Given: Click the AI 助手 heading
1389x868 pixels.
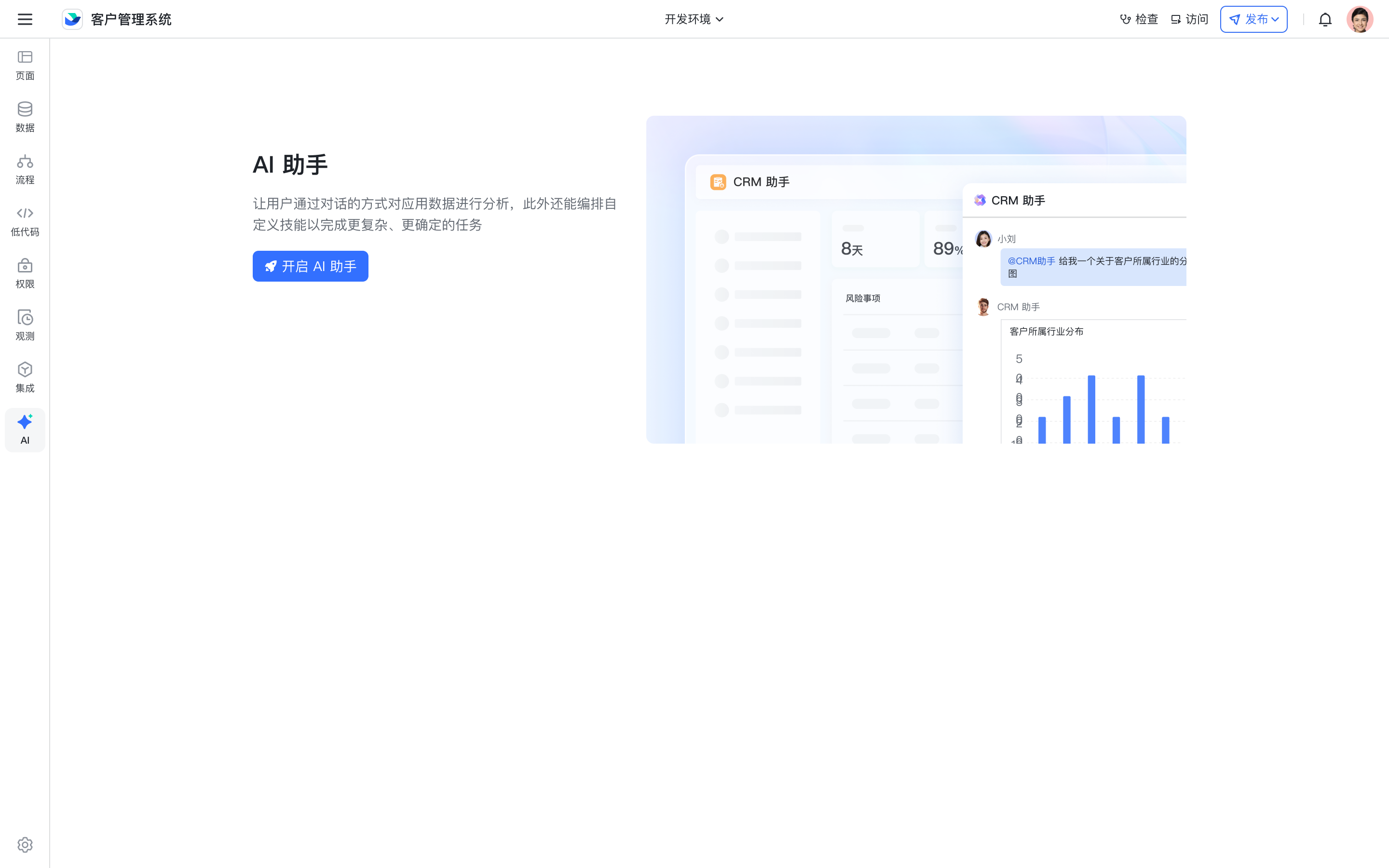Looking at the screenshot, I should tap(290, 165).
